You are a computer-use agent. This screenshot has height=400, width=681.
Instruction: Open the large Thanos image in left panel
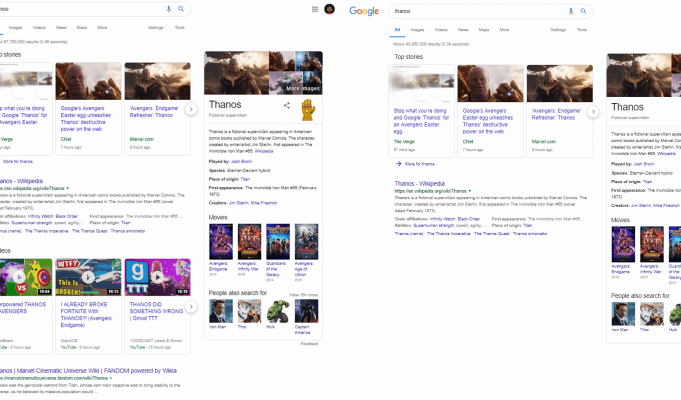(237, 73)
